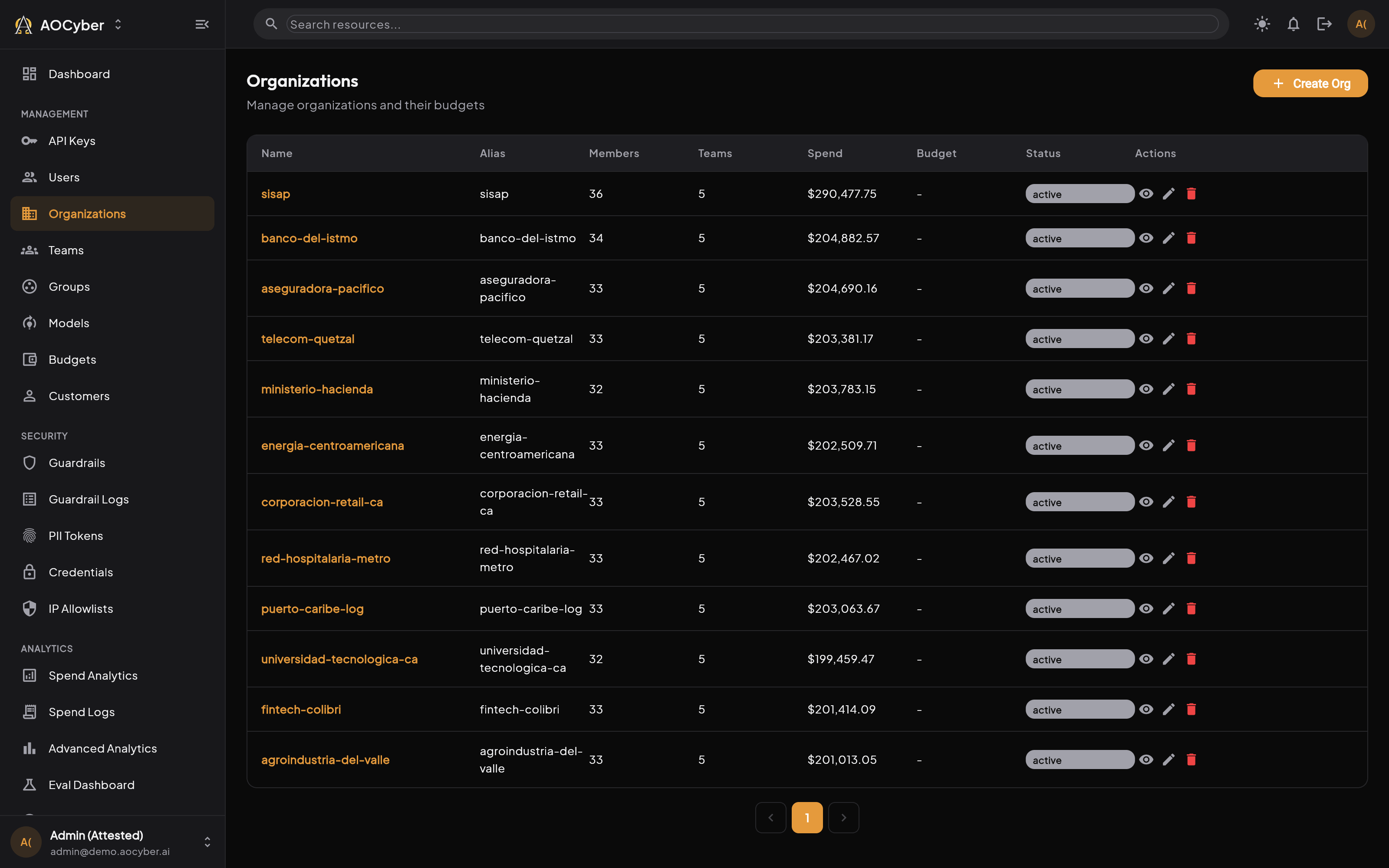Go to API Keys page
This screenshot has width=1389, height=868.
(112, 141)
